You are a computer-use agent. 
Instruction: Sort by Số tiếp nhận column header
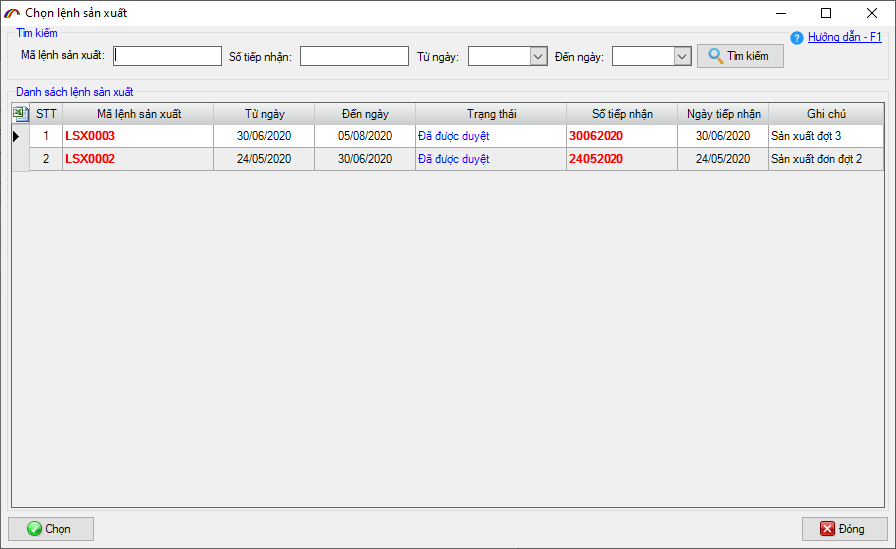tap(622, 114)
